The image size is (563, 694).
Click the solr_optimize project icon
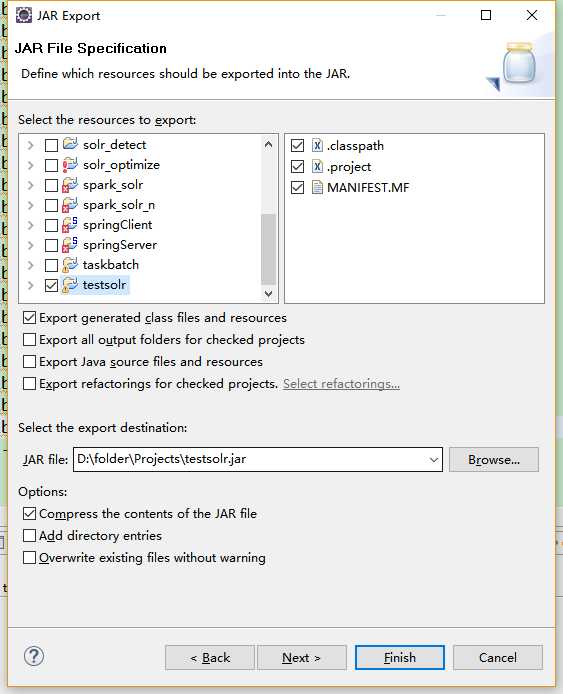[70, 164]
